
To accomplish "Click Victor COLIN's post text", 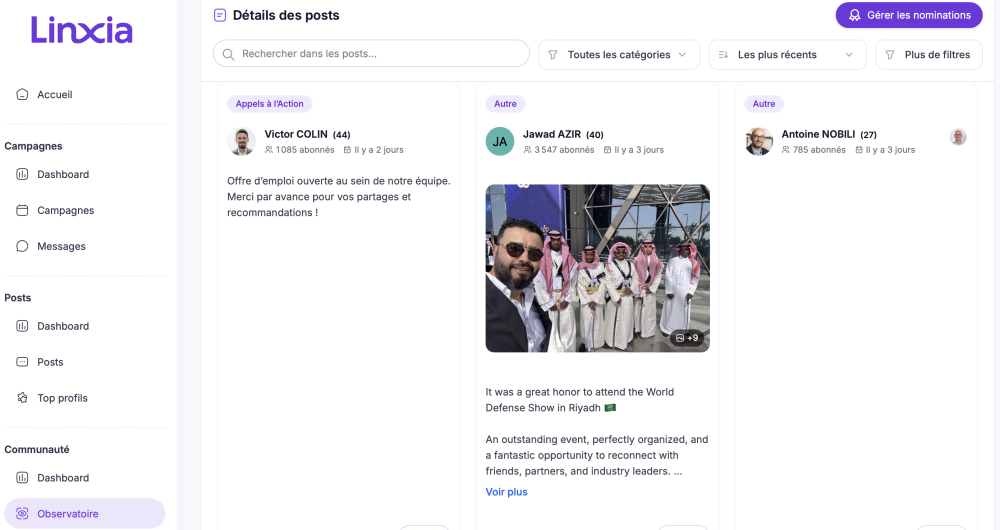I will (339, 196).
